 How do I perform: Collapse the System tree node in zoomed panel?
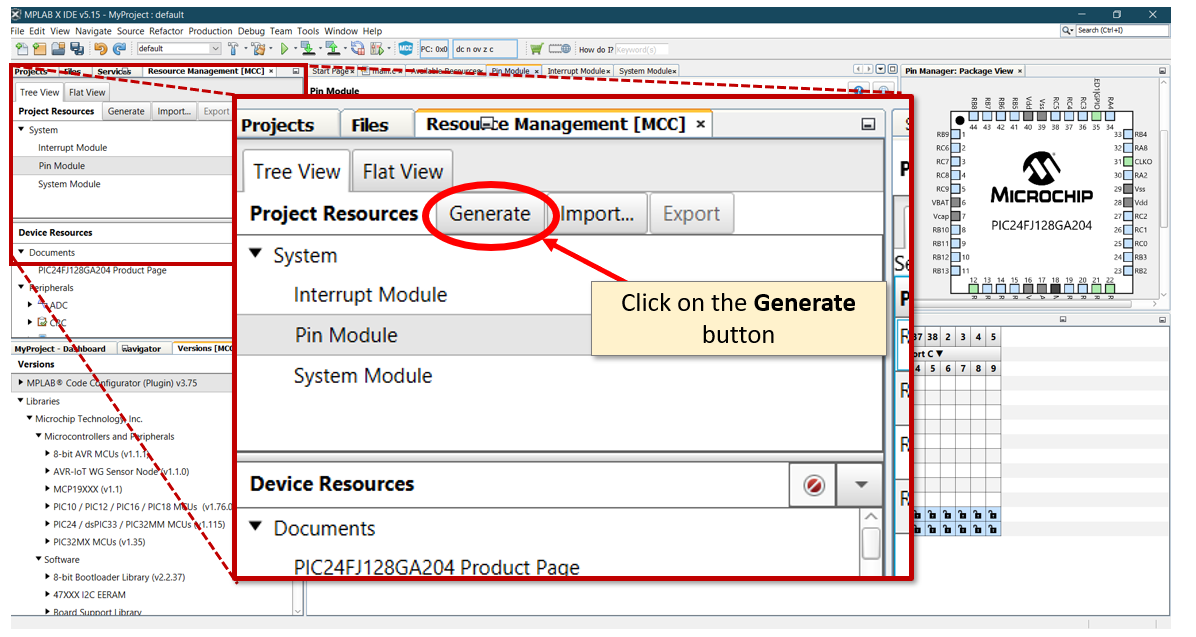pos(255,255)
